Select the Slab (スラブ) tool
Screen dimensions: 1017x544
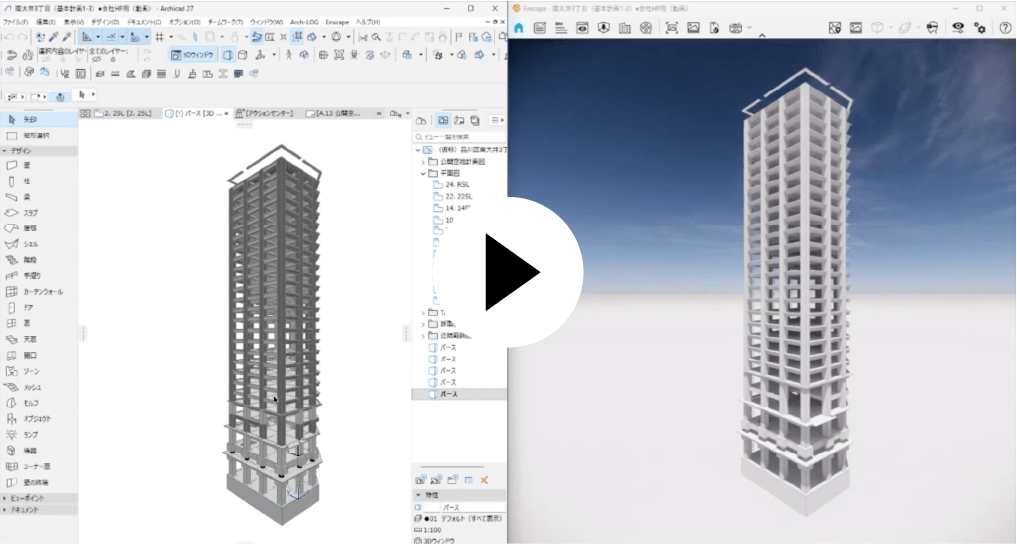click(x=31, y=213)
